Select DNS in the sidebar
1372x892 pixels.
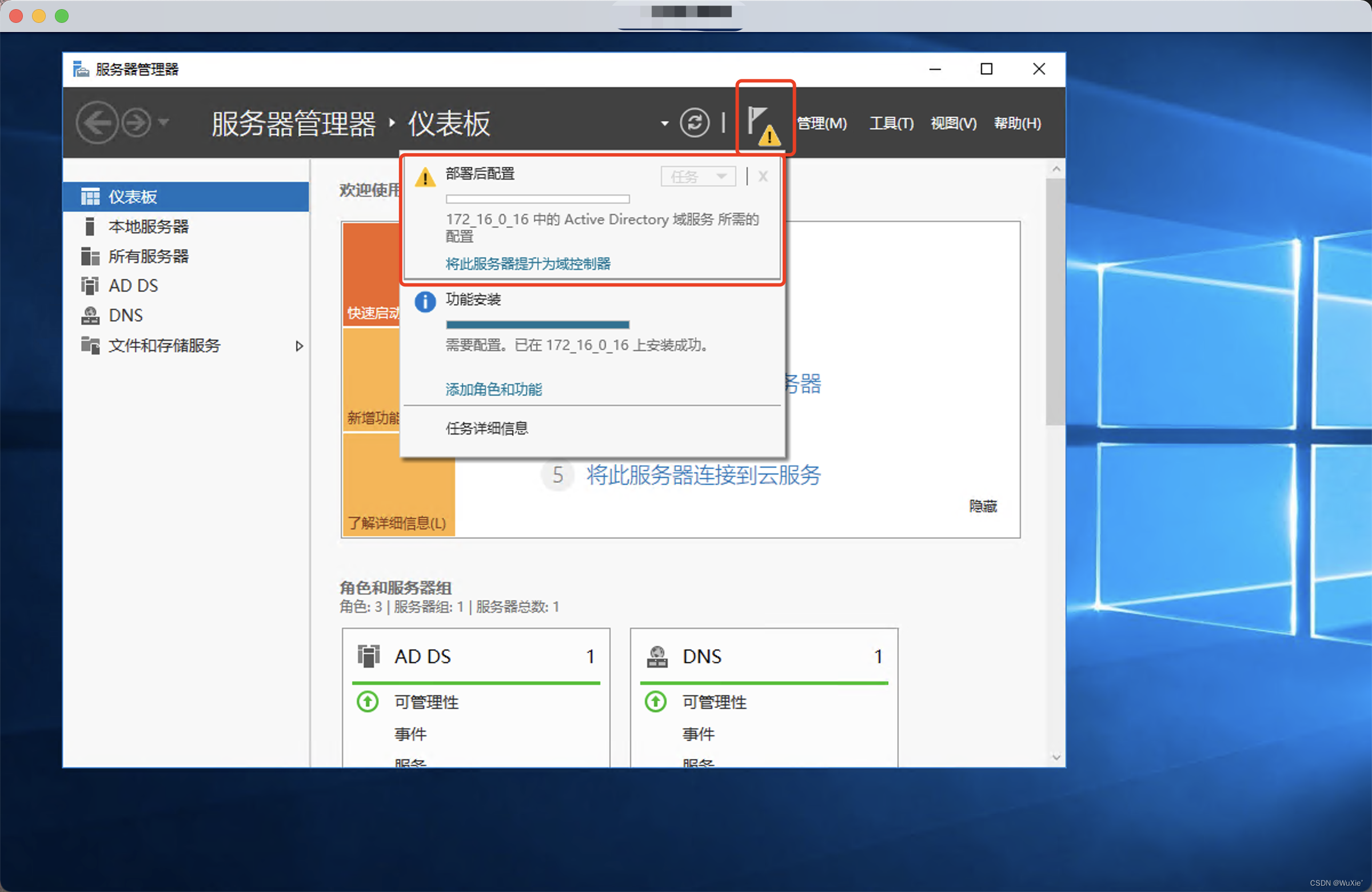tap(186, 316)
